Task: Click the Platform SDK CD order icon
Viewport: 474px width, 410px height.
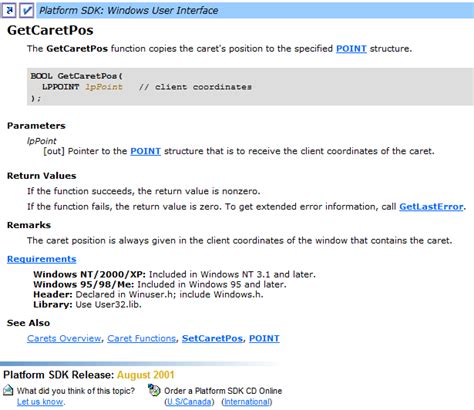Action: point(154,390)
